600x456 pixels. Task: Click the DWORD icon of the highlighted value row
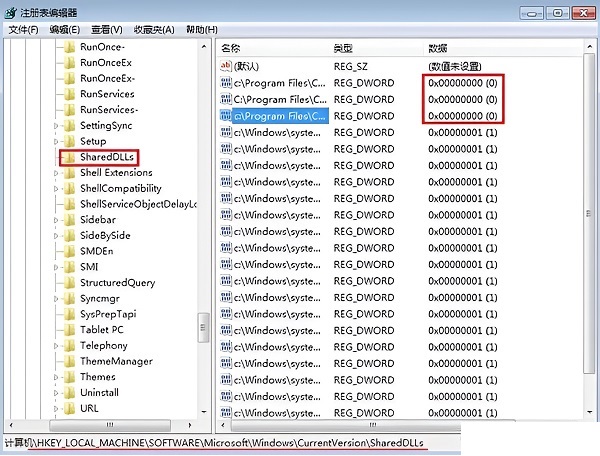point(226,116)
